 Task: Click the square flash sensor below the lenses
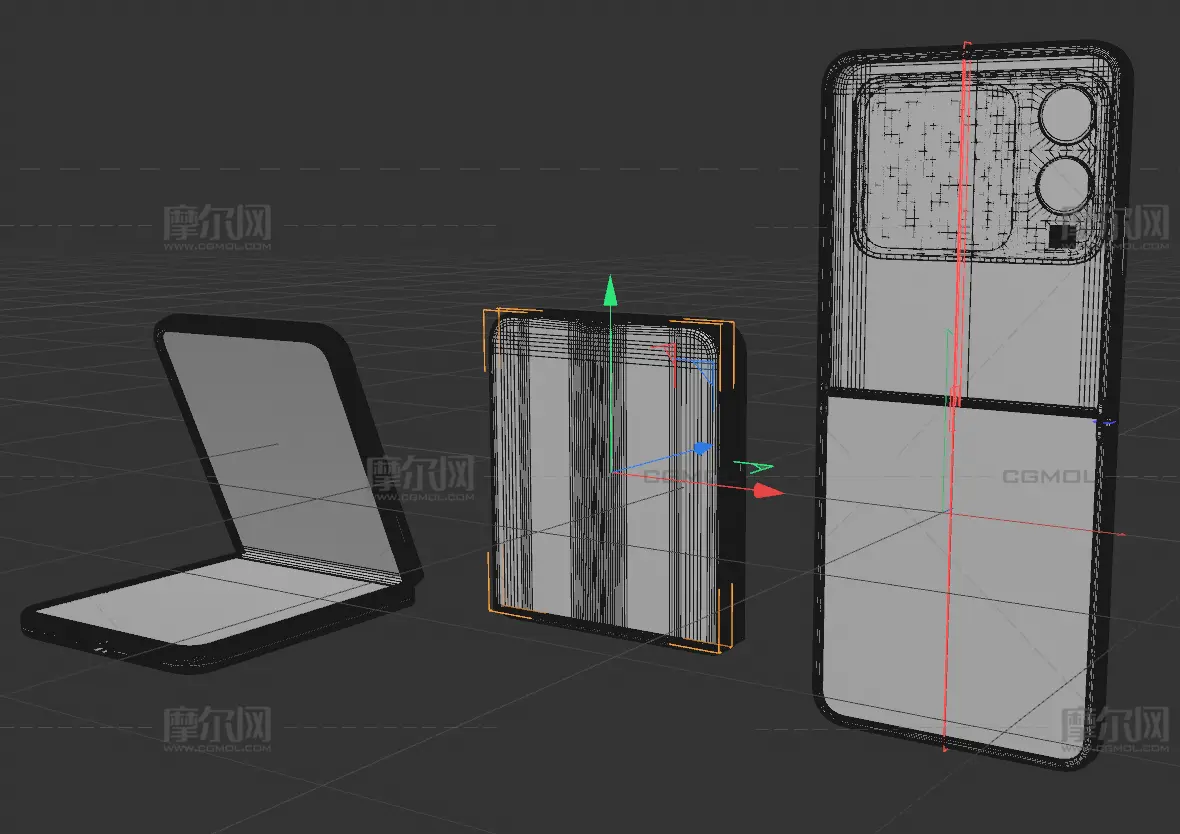click(1059, 236)
